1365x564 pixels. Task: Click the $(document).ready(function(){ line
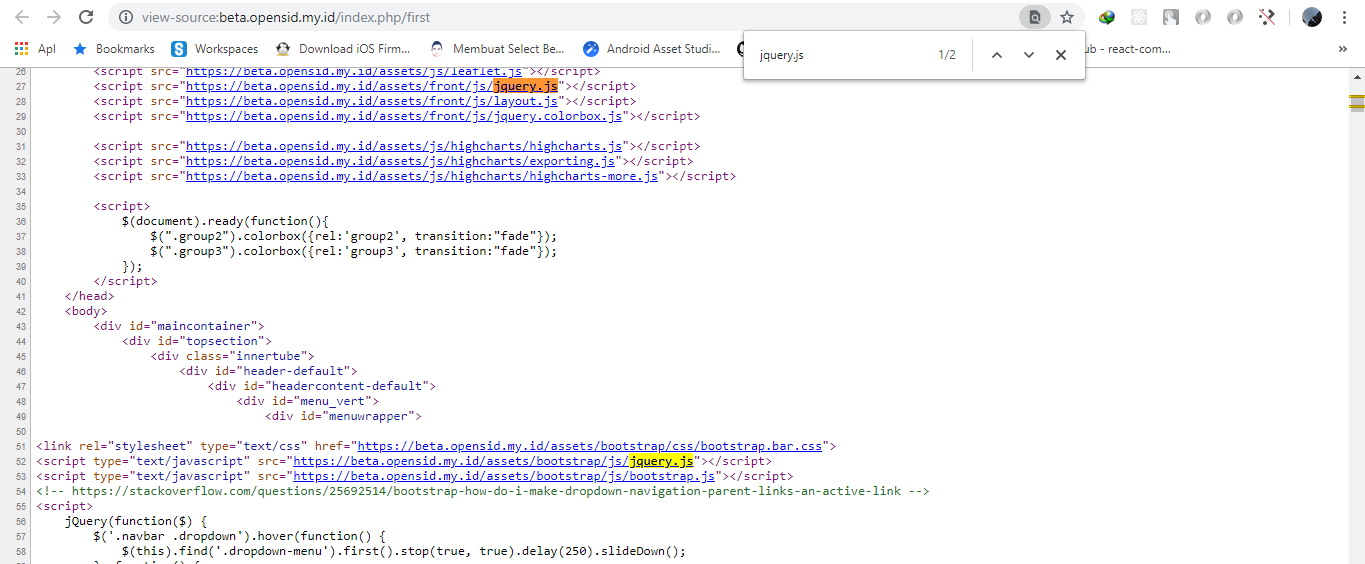[x=225, y=221]
